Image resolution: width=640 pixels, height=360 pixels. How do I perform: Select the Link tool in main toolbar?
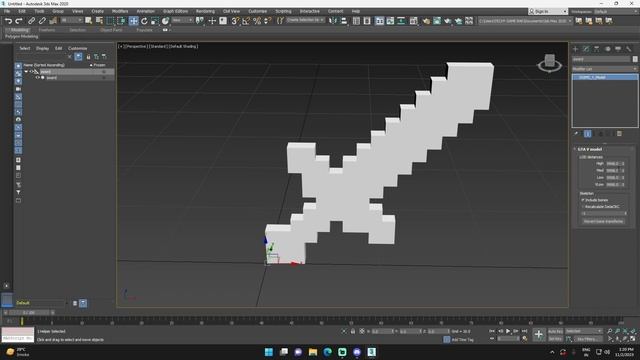(31, 21)
